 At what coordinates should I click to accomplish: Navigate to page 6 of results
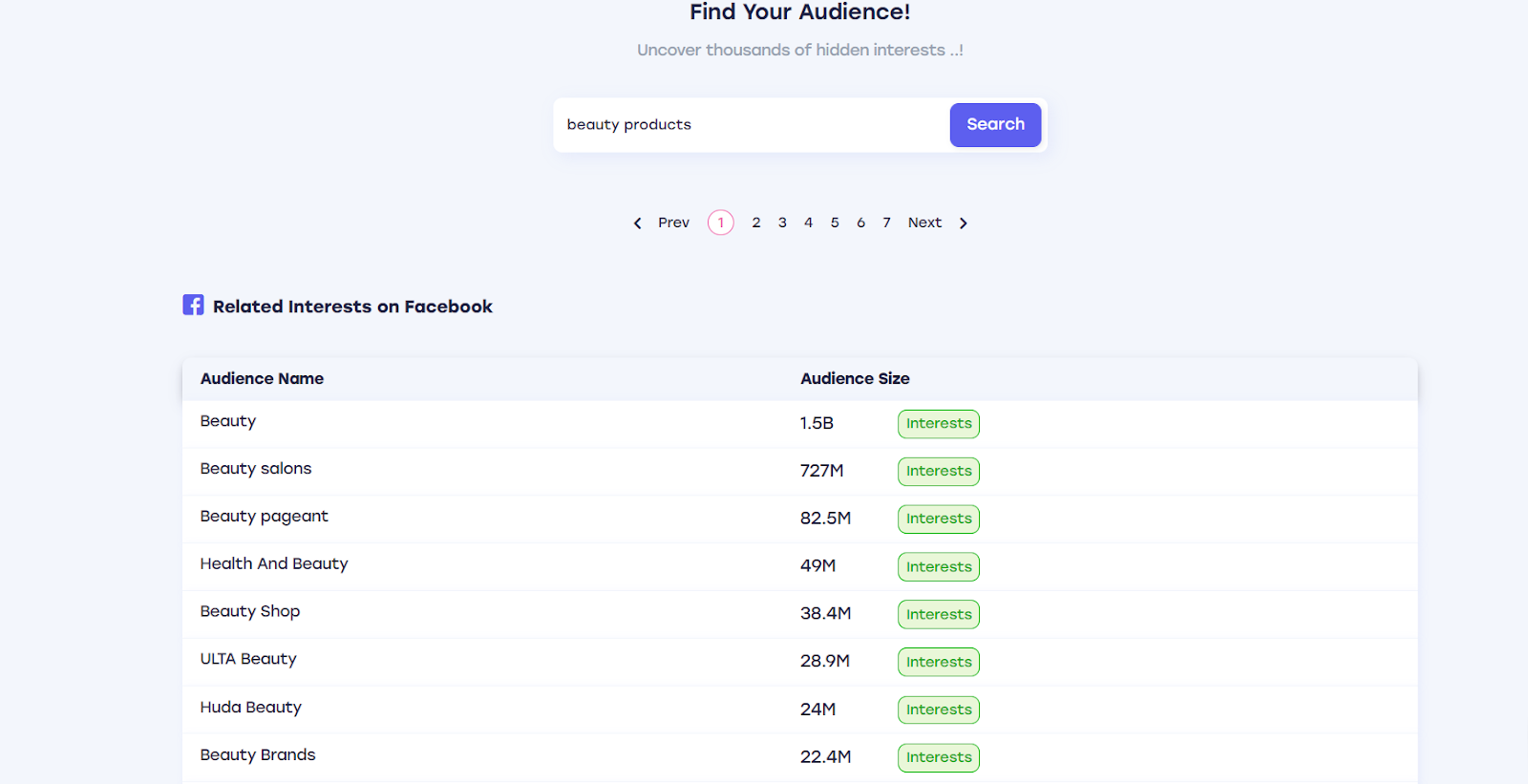pos(860,222)
